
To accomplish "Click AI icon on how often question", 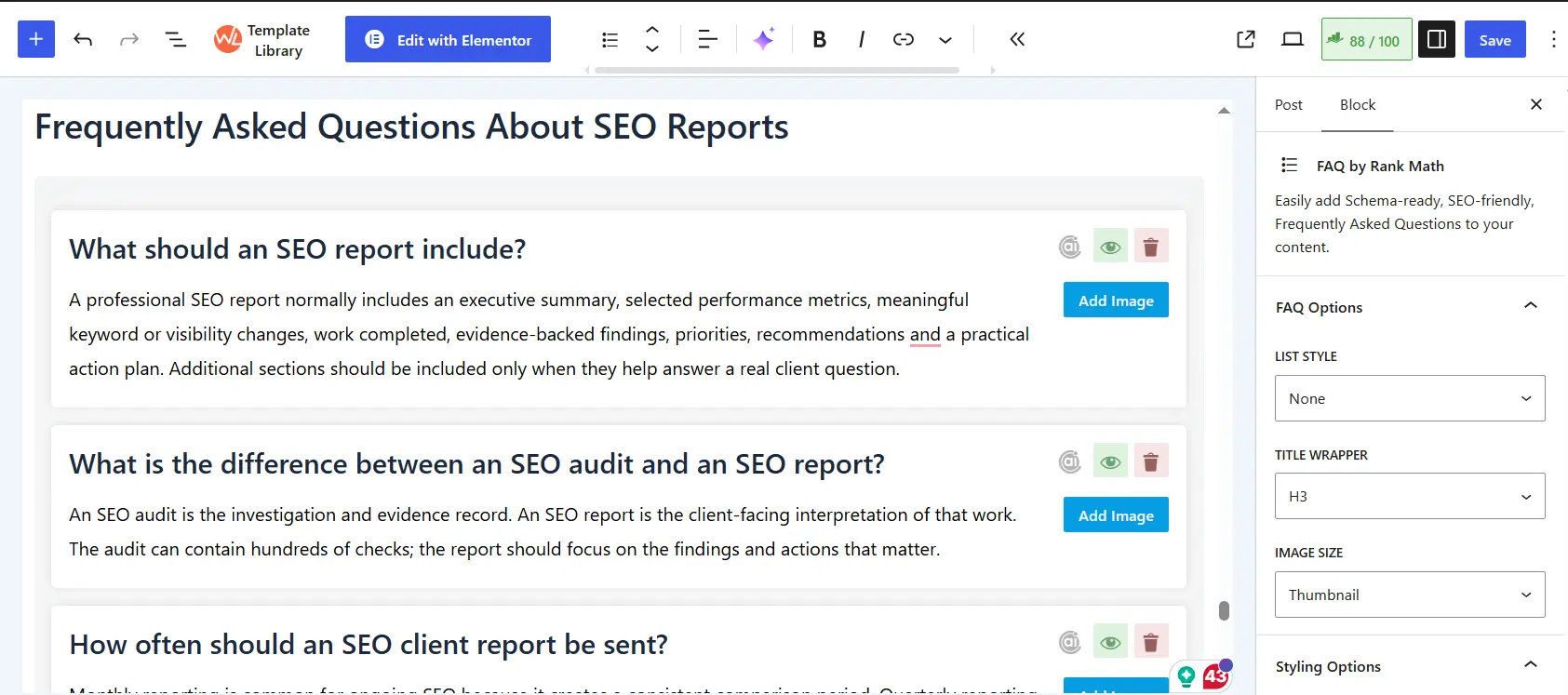I will [x=1070, y=642].
